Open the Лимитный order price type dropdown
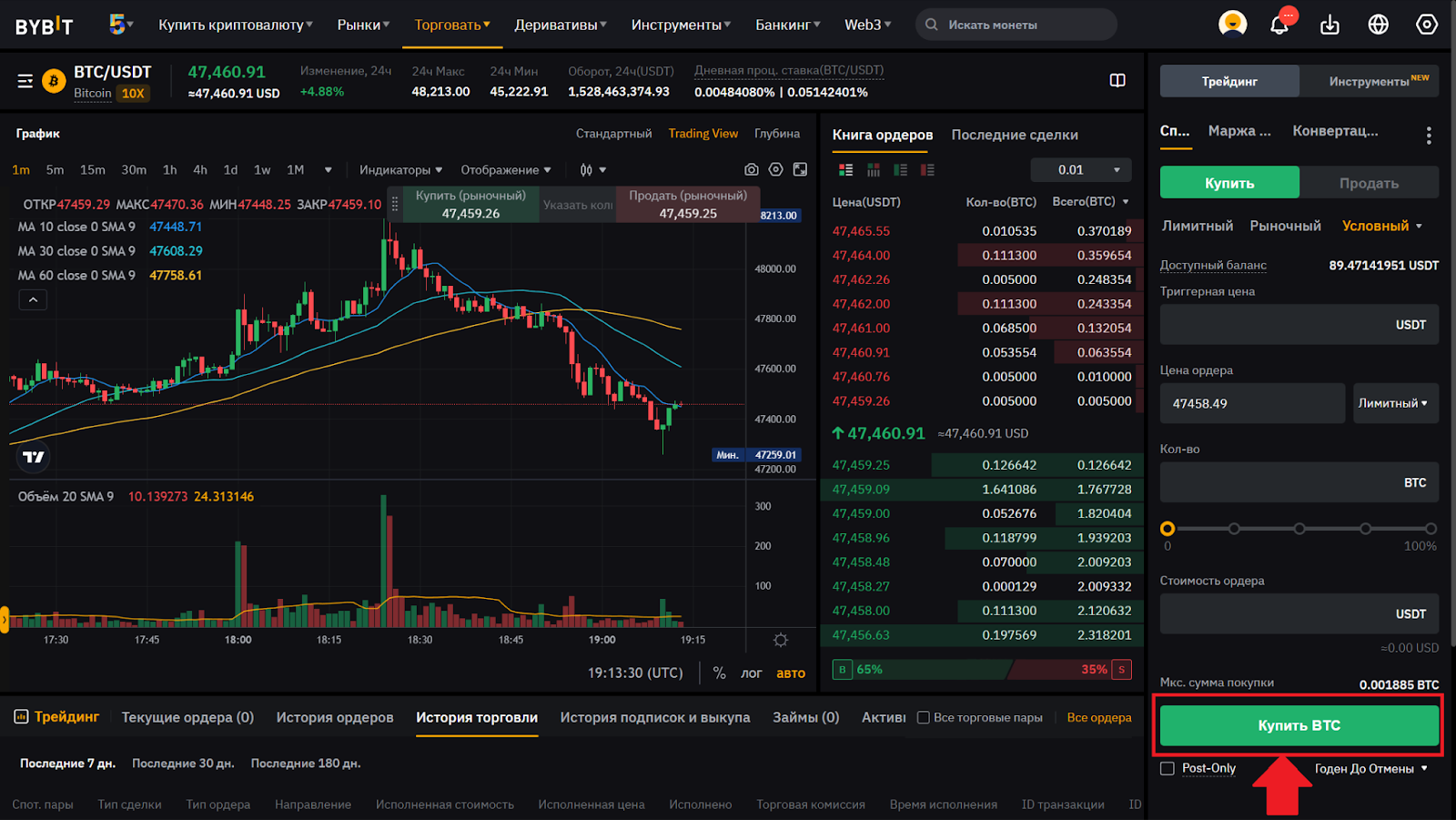Screen dimensions: 1456x820 point(1394,403)
